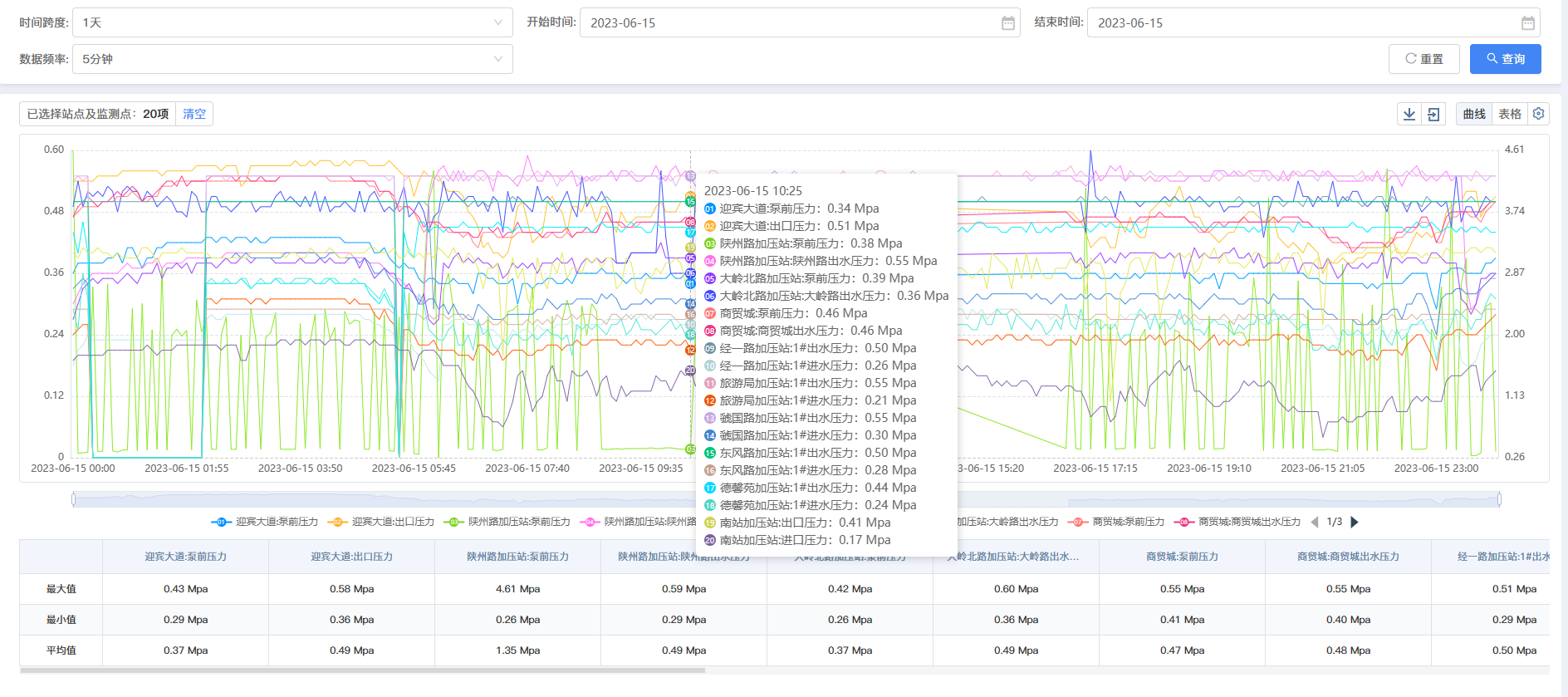Screen dimensions: 1568x697
Task: Click the chart zoom range slider right handle
Action: point(1499,499)
